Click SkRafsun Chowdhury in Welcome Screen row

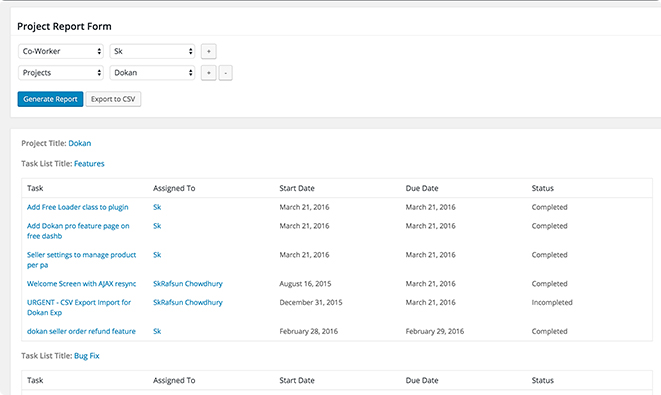point(188,284)
